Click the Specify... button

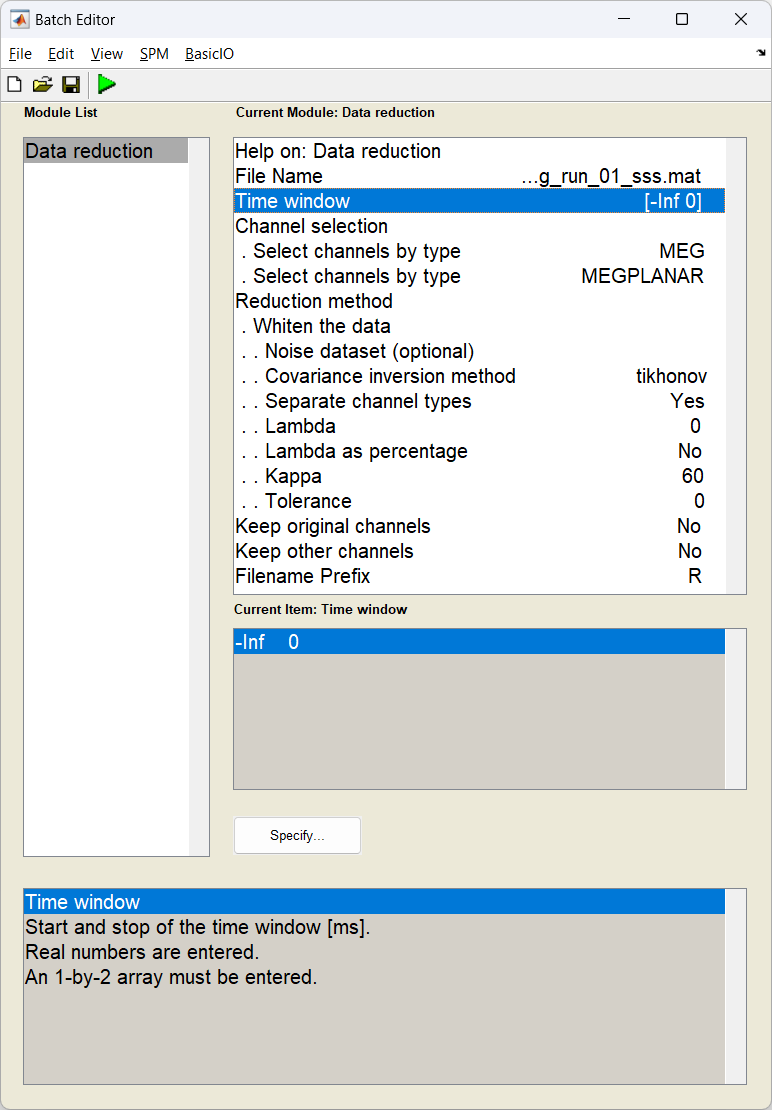(x=297, y=835)
